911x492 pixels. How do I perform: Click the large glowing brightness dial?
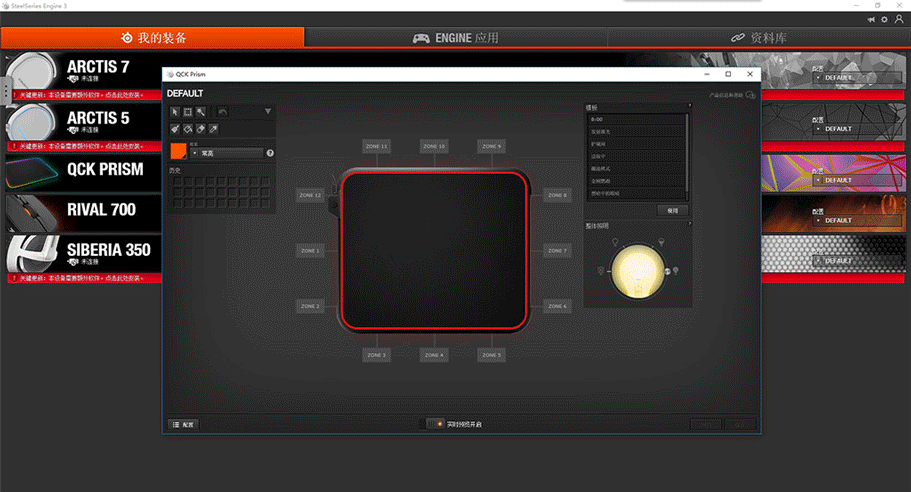tap(638, 271)
